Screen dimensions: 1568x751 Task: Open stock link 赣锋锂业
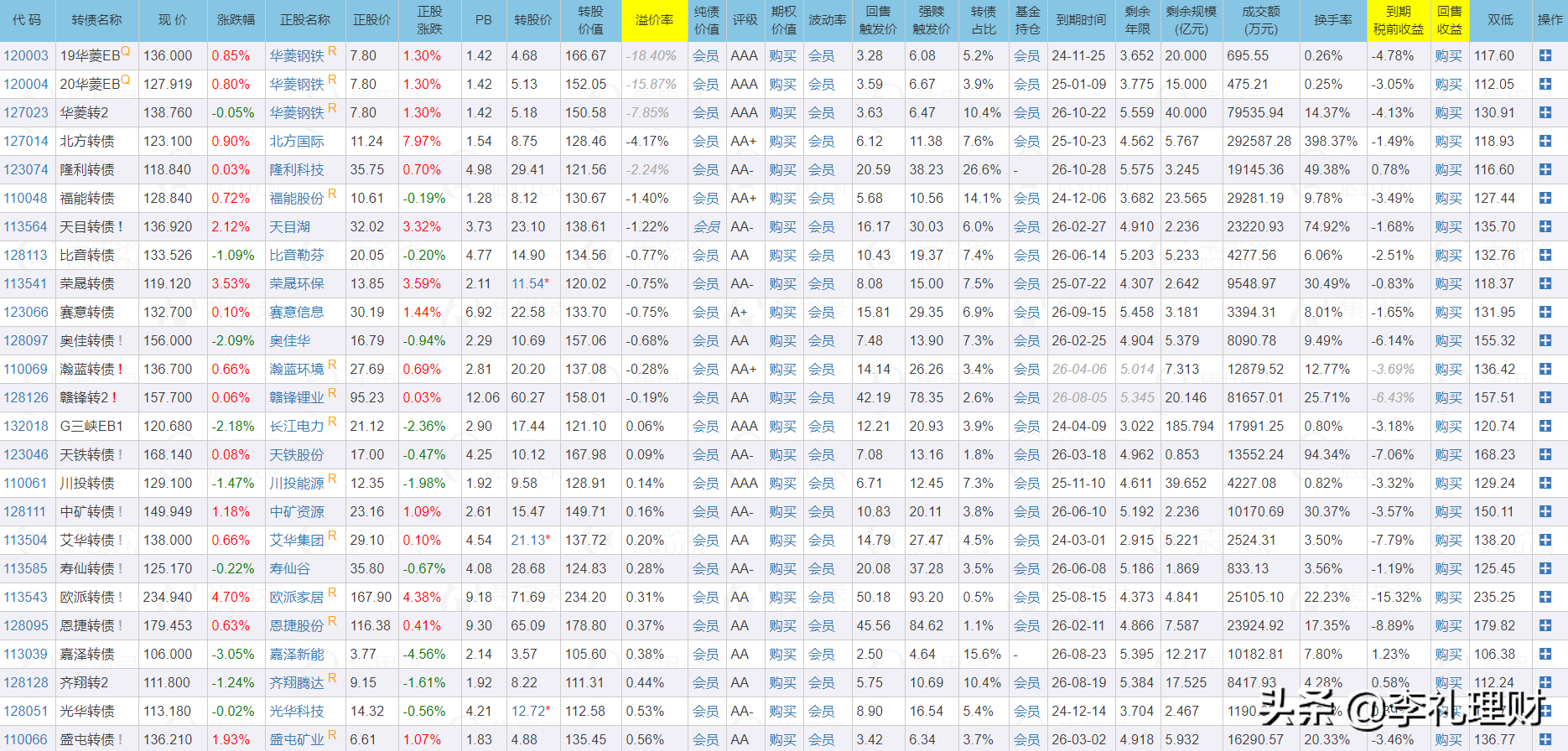297,398
